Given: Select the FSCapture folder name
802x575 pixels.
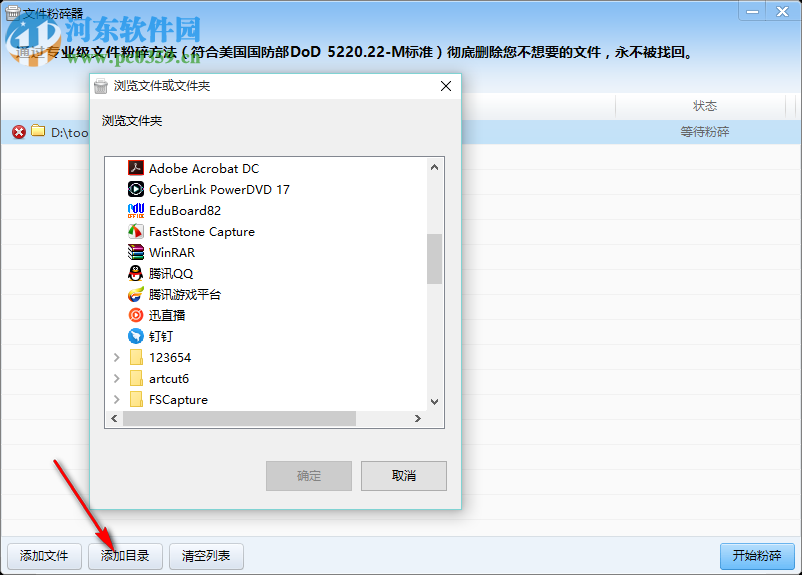Looking at the screenshot, I should tap(178, 400).
